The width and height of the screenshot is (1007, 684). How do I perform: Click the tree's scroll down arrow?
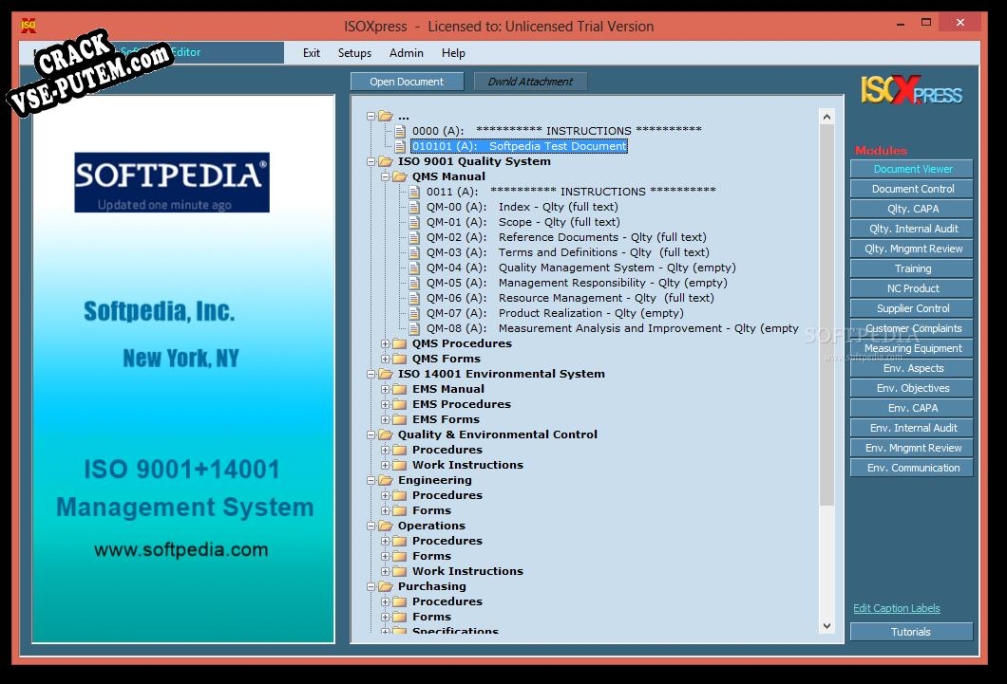pyautogui.click(x=827, y=626)
